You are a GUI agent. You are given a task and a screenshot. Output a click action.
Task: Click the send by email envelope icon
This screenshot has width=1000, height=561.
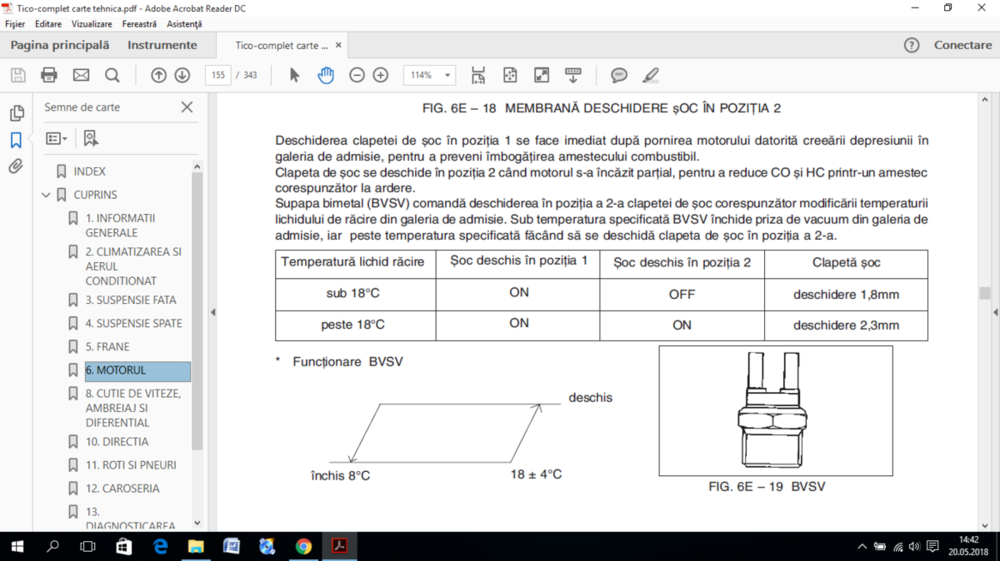[x=81, y=75]
